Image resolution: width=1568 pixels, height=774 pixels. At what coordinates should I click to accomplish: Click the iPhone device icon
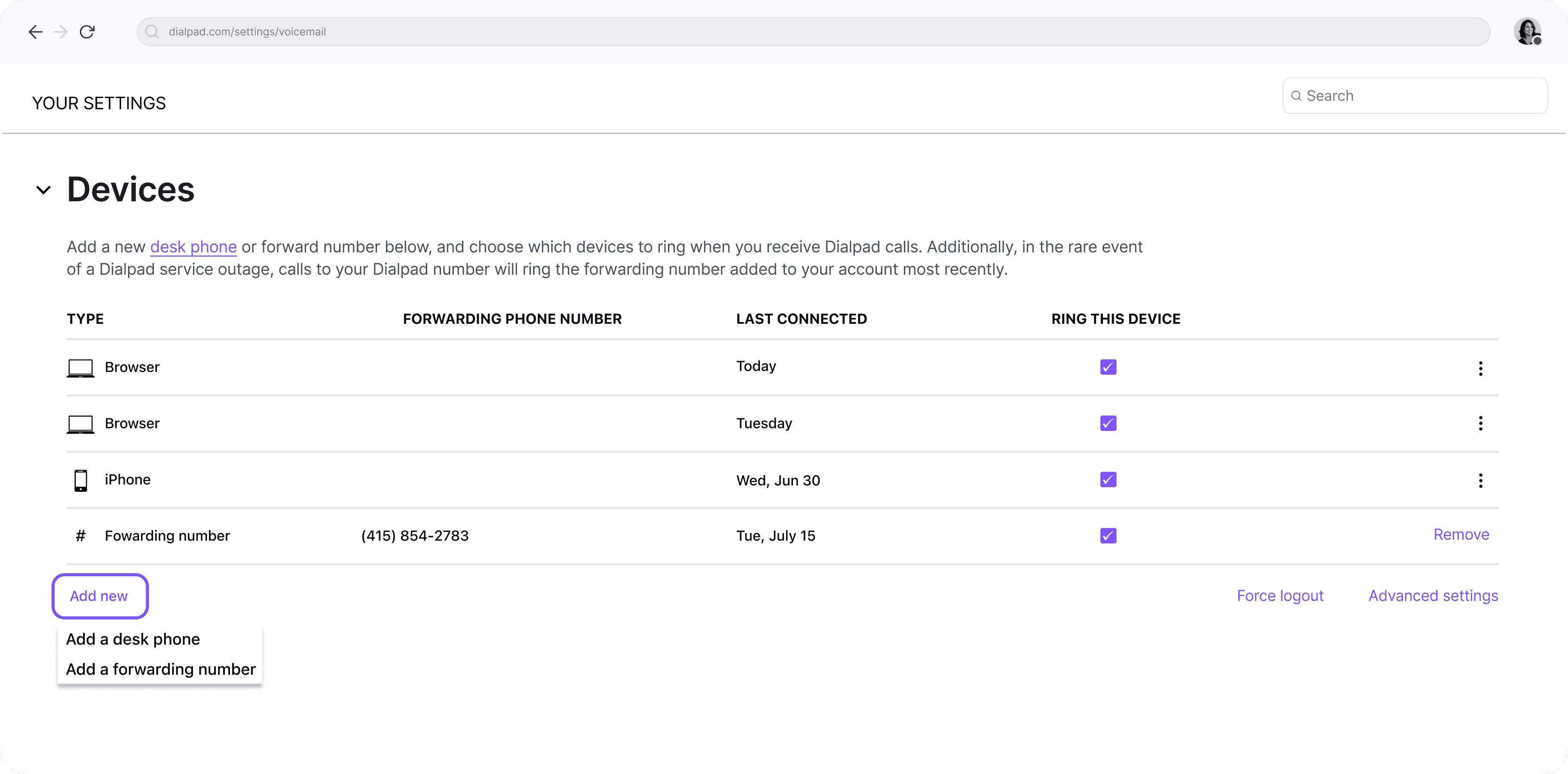point(79,480)
